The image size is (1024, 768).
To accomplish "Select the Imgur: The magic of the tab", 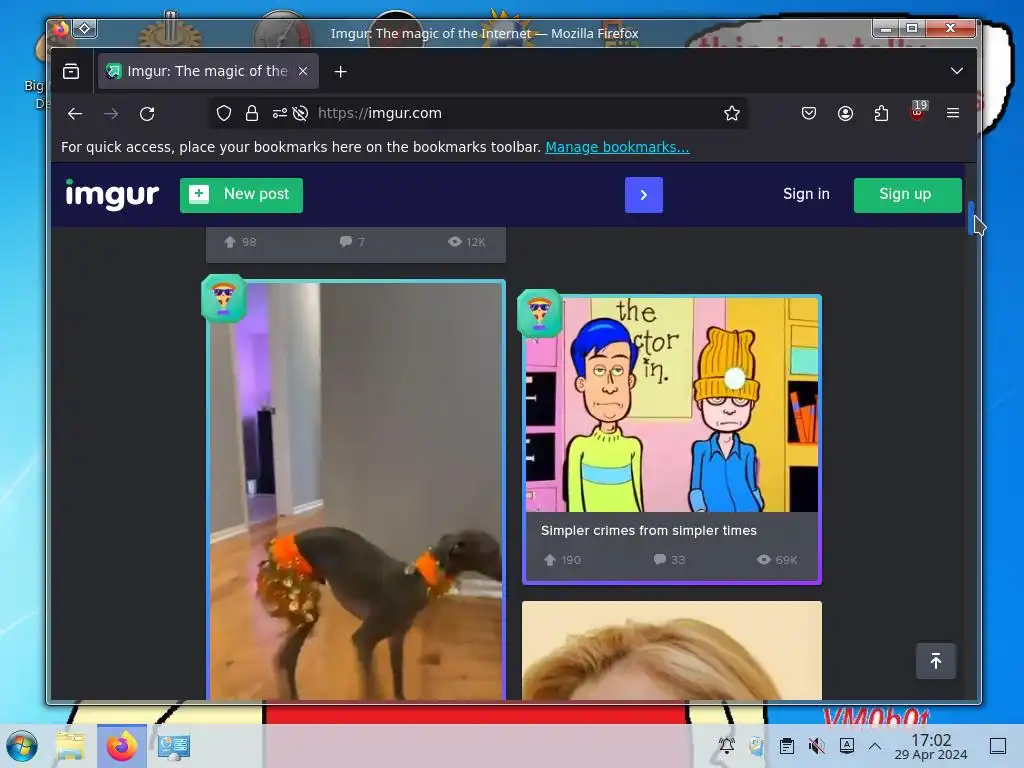I will (208, 71).
